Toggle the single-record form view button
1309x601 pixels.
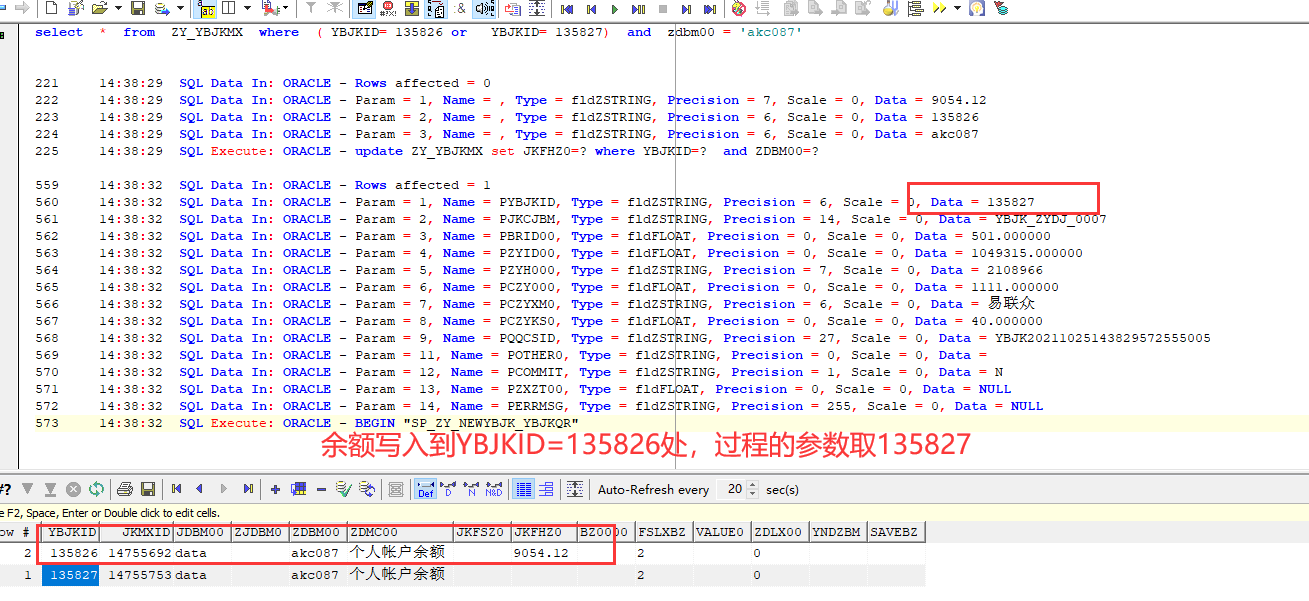(x=546, y=489)
